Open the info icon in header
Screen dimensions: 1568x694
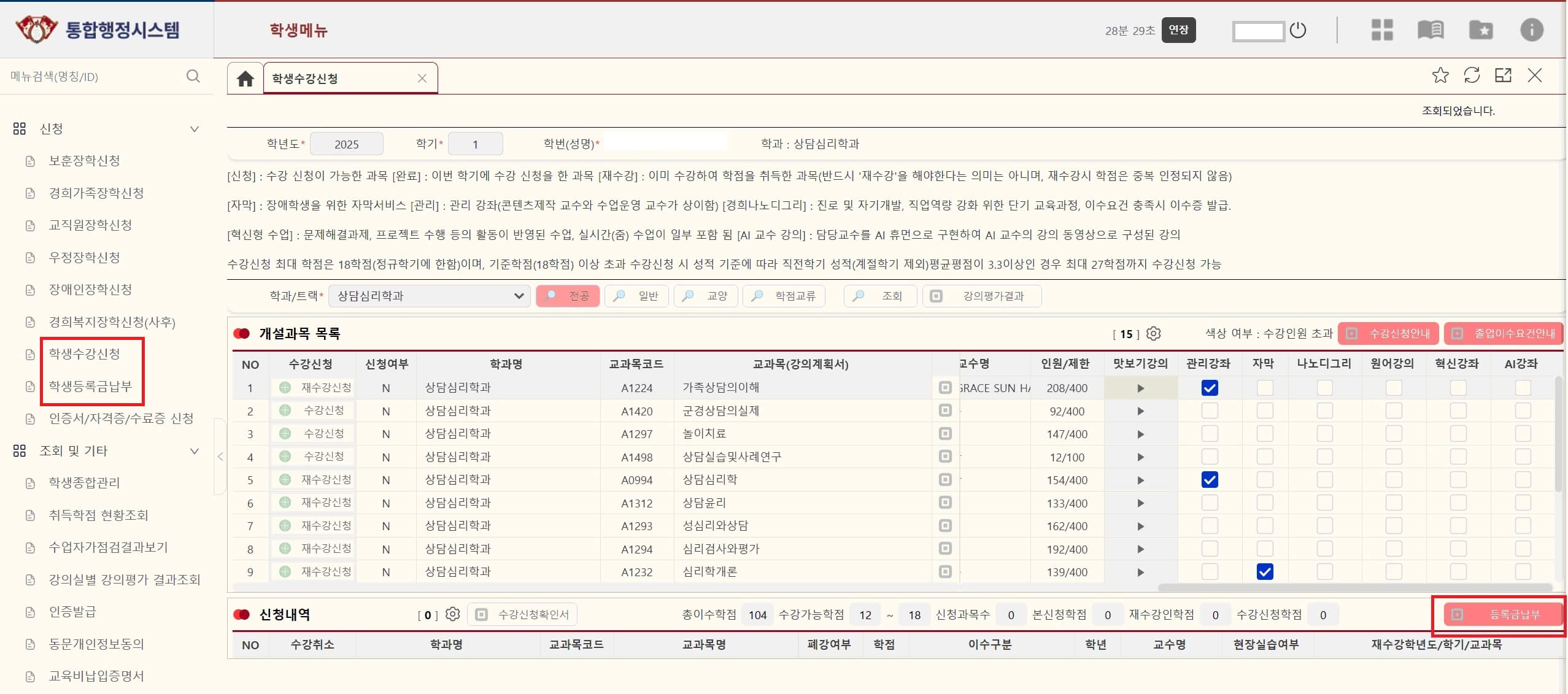click(1532, 29)
